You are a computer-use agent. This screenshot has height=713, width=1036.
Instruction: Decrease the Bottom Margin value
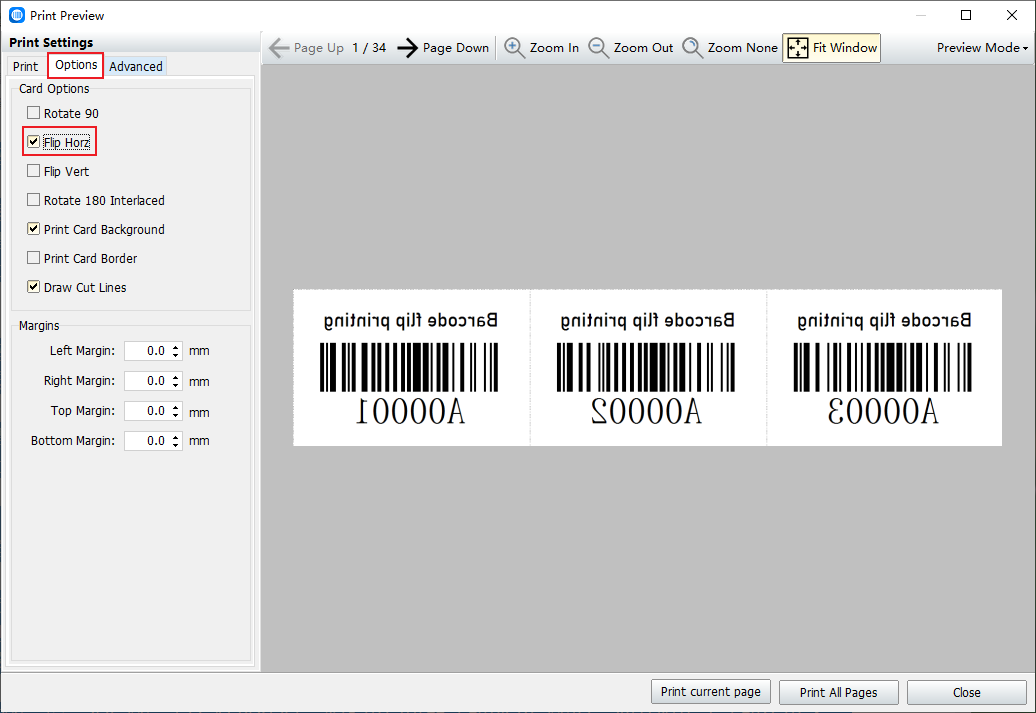pos(176,445)
